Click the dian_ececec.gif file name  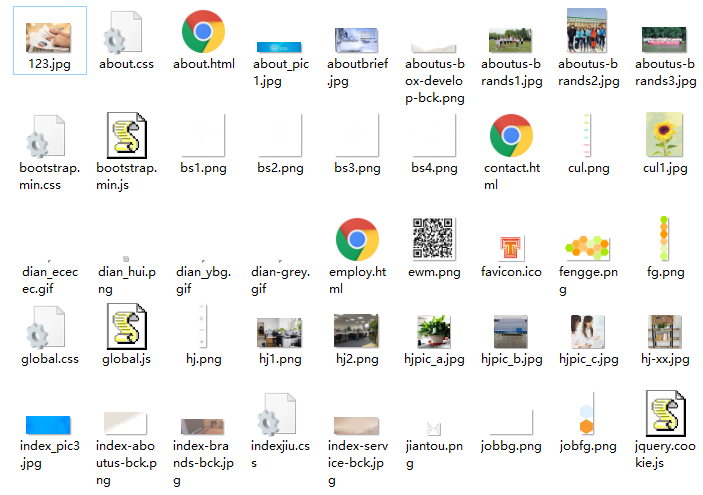[x=50, y=280]
